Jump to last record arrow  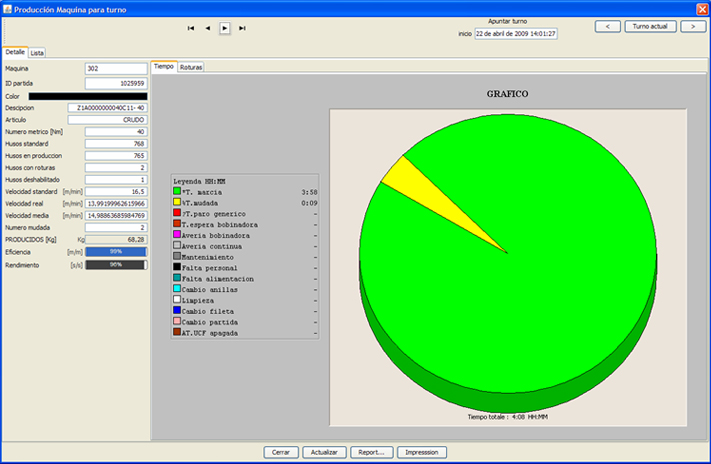[x=242, y=28]
